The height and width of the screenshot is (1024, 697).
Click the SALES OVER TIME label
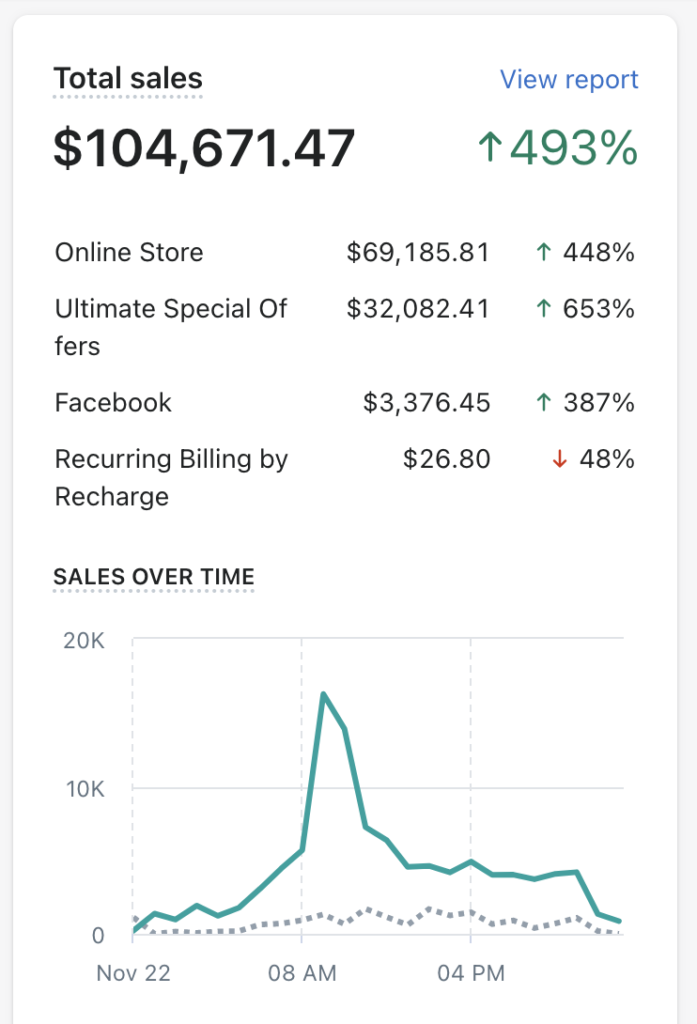pyautogui.click(x=154, y=577)
